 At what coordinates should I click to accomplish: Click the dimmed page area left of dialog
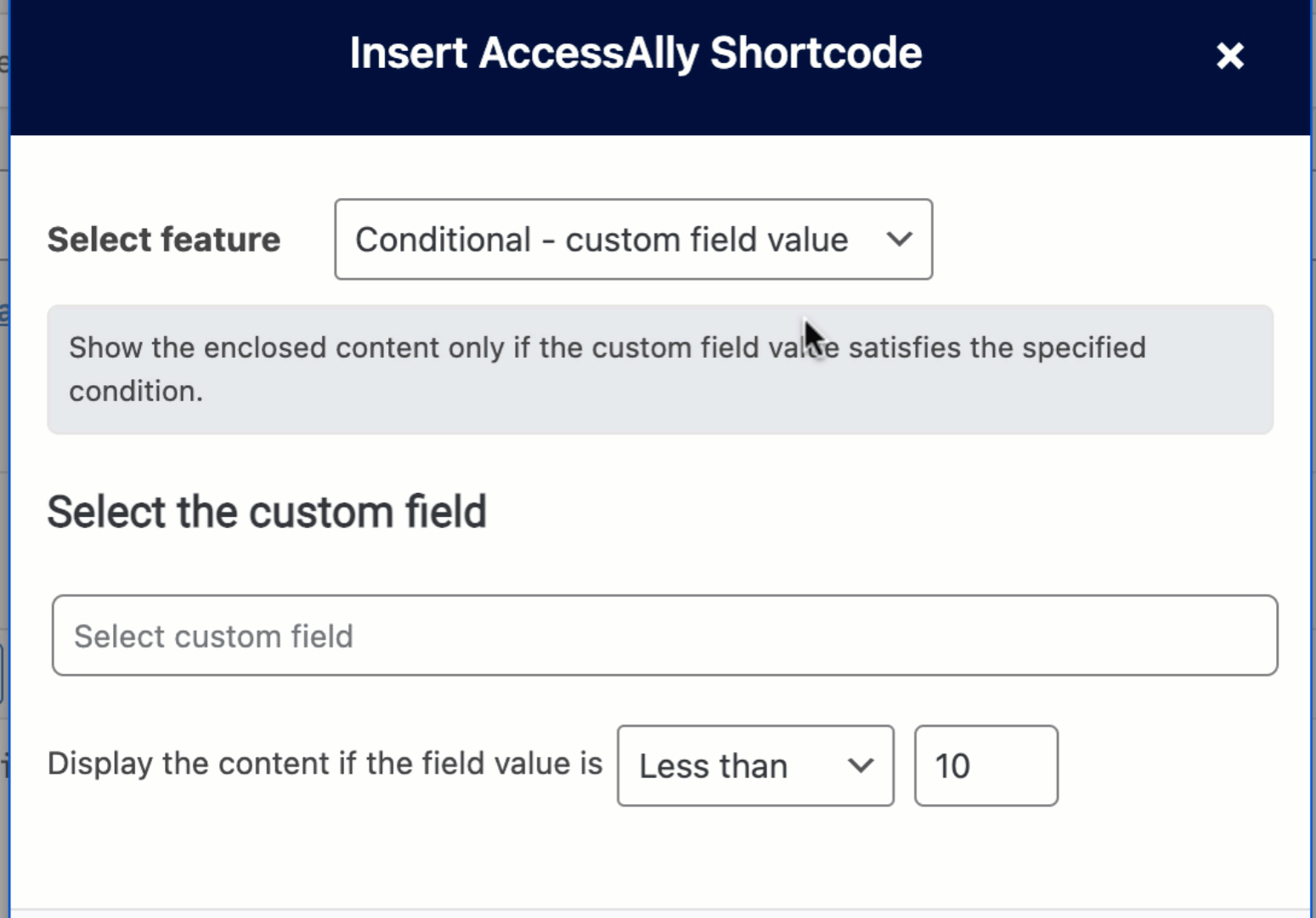click(x=4, y=459)
